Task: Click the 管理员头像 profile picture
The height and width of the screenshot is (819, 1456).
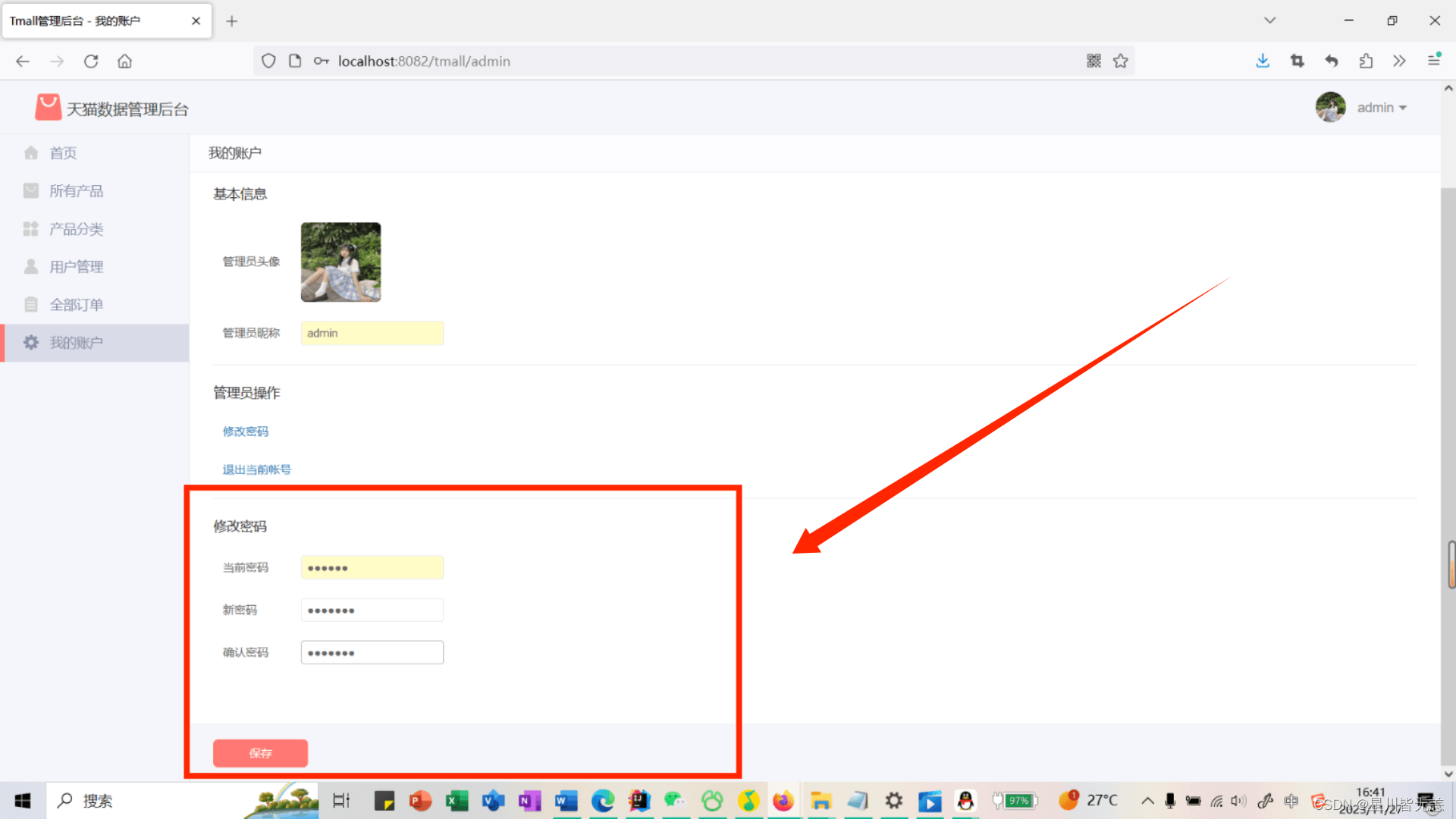Action: pos(340,262)
